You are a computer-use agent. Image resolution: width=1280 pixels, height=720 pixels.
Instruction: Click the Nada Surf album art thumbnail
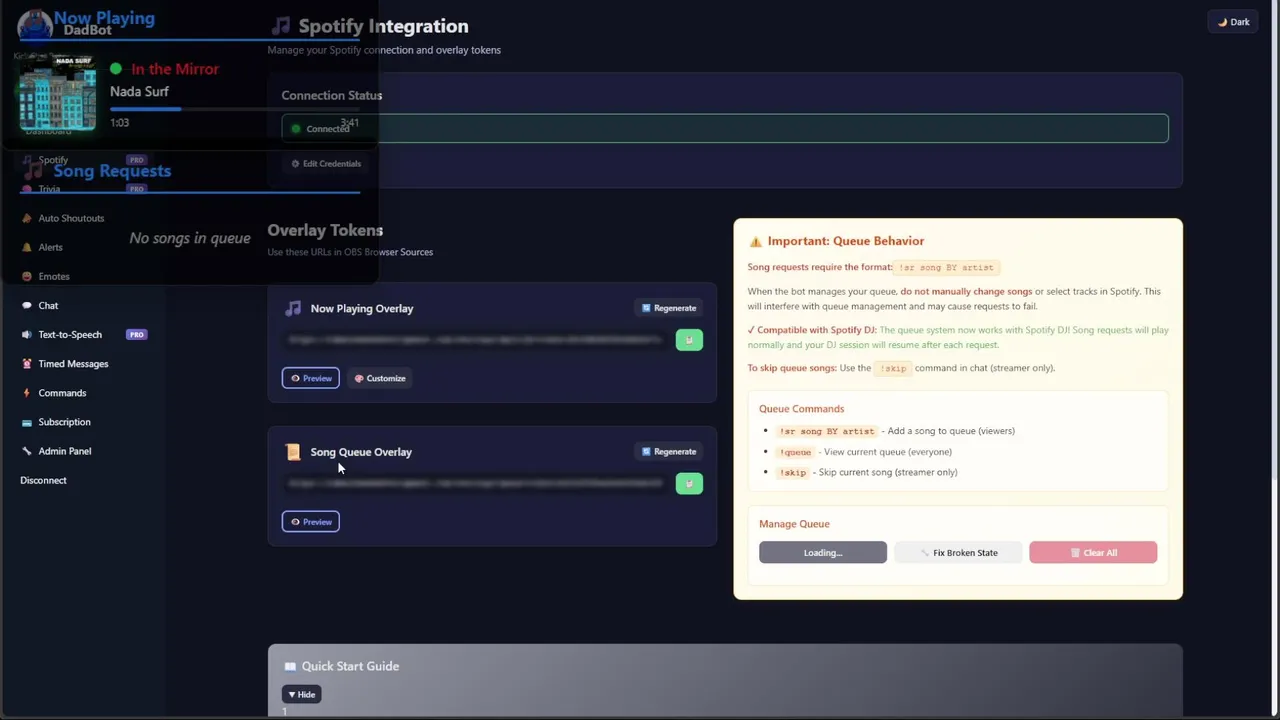(57, 92)
